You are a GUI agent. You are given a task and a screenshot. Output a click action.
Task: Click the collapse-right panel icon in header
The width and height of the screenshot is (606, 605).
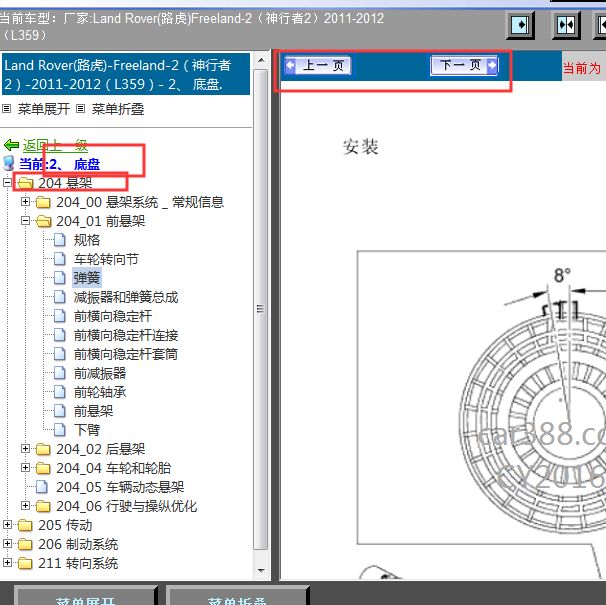521,25
